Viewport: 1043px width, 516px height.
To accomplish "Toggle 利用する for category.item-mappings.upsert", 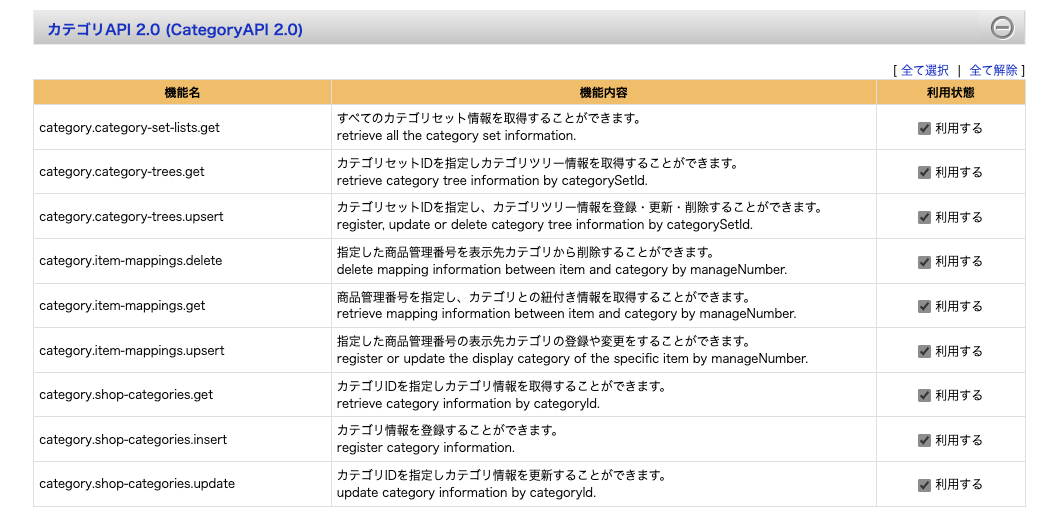I will (924, 350).
